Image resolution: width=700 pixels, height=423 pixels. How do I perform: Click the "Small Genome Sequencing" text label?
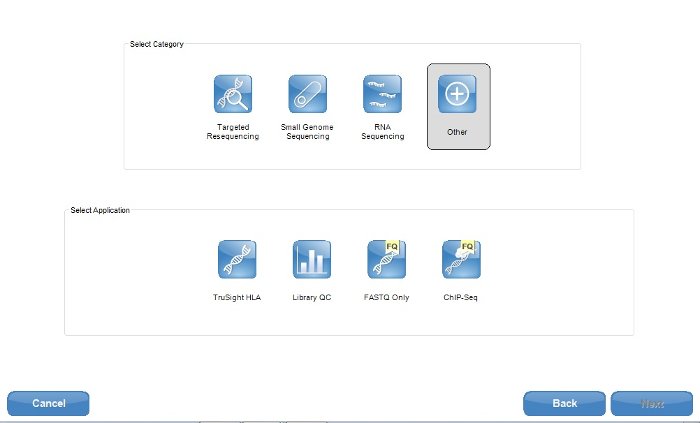click(308, 132)
